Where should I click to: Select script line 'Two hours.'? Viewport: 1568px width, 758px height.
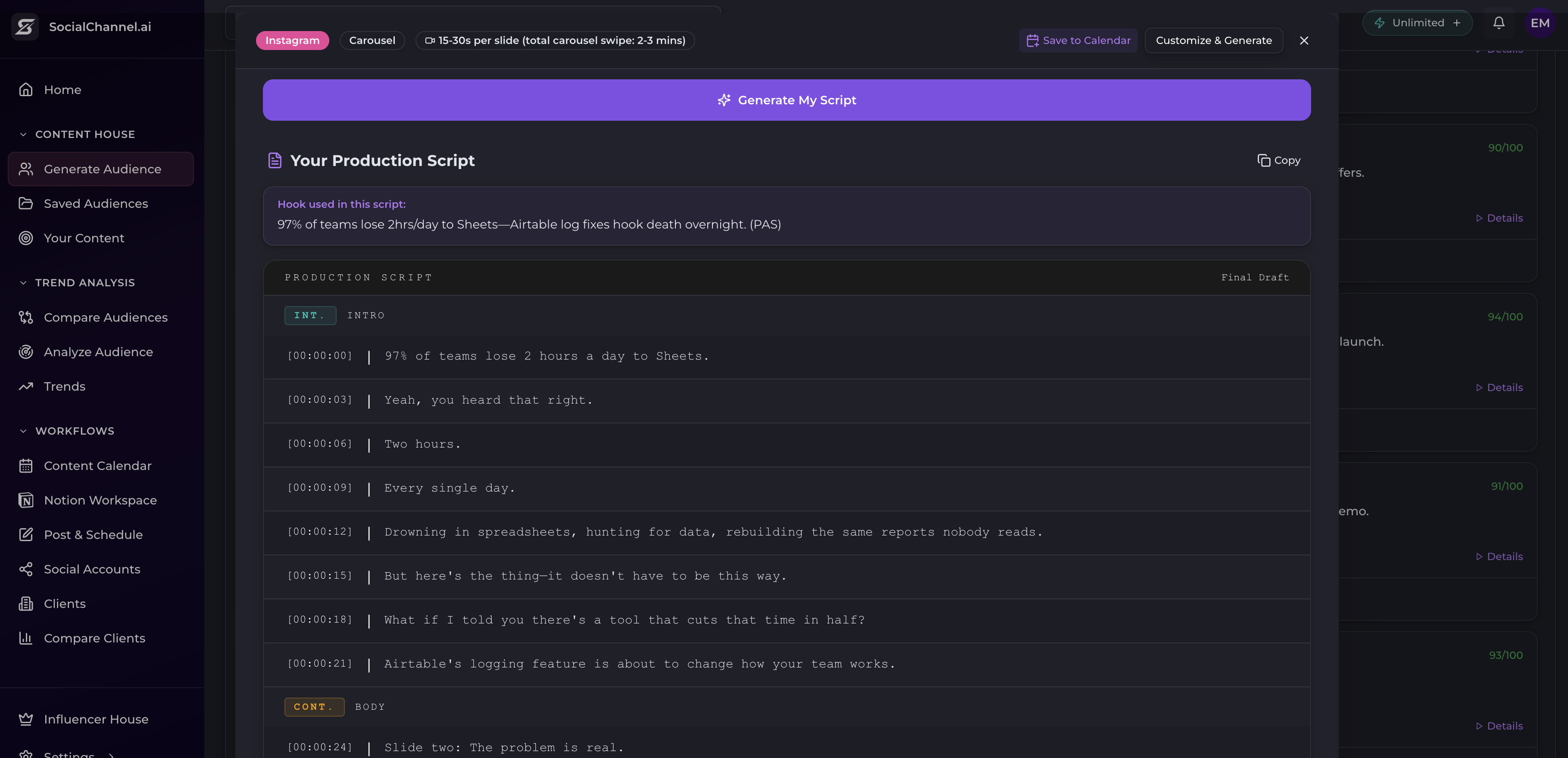click(422, 445)
